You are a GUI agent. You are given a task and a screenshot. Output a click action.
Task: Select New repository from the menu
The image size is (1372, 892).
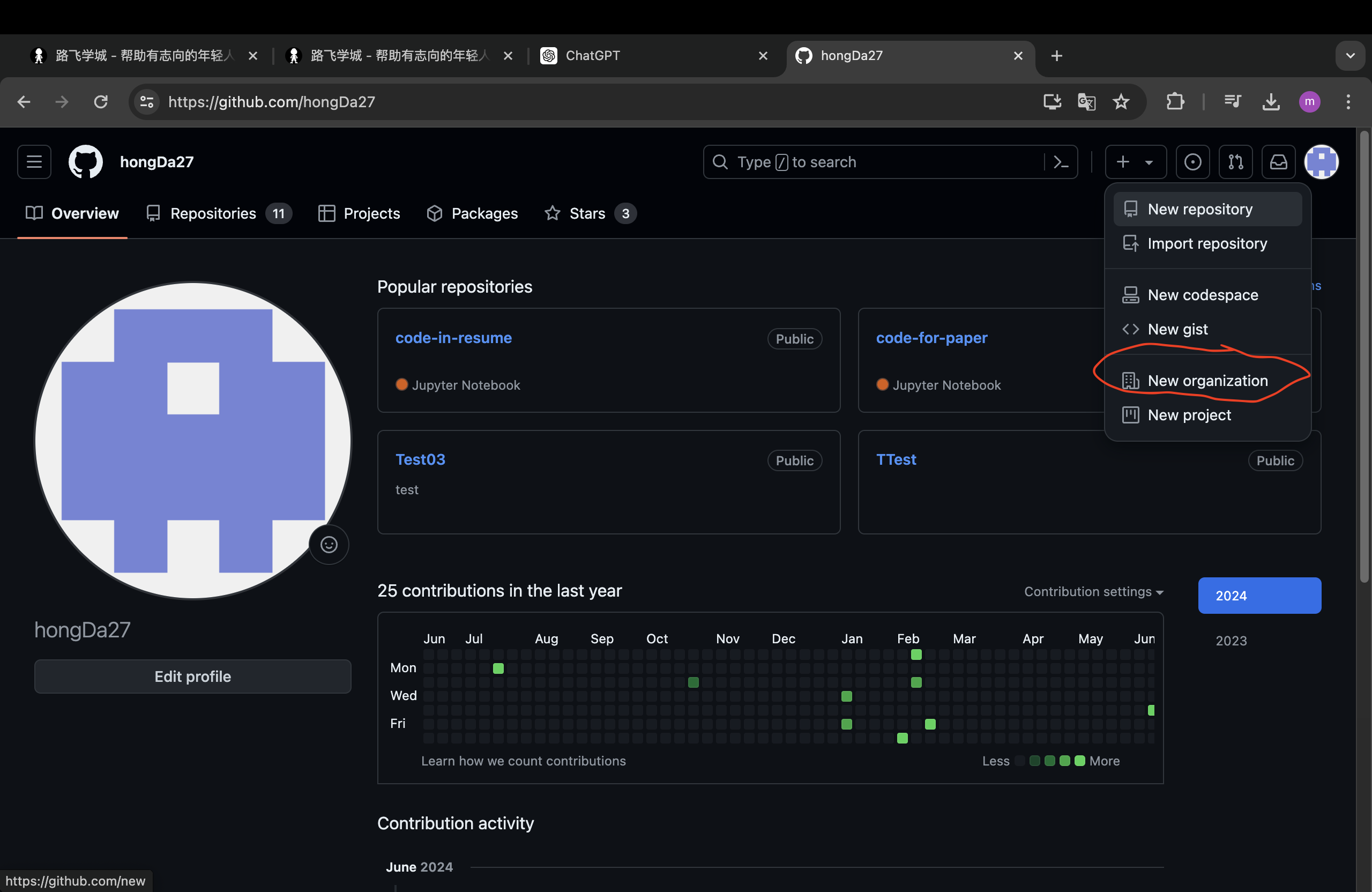(x=1207, y=209)
